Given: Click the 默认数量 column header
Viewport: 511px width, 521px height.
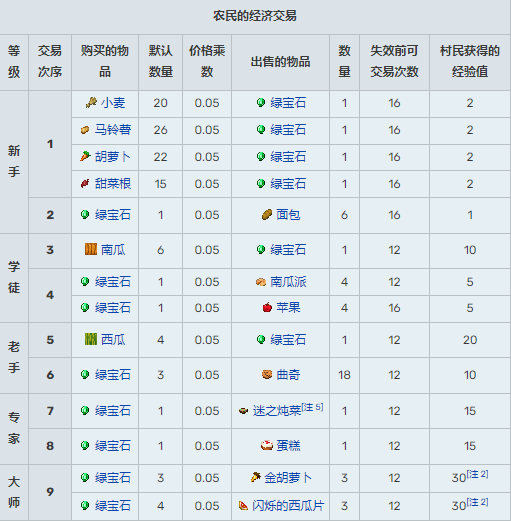Looking at the screenshot, I should (160, 61).
